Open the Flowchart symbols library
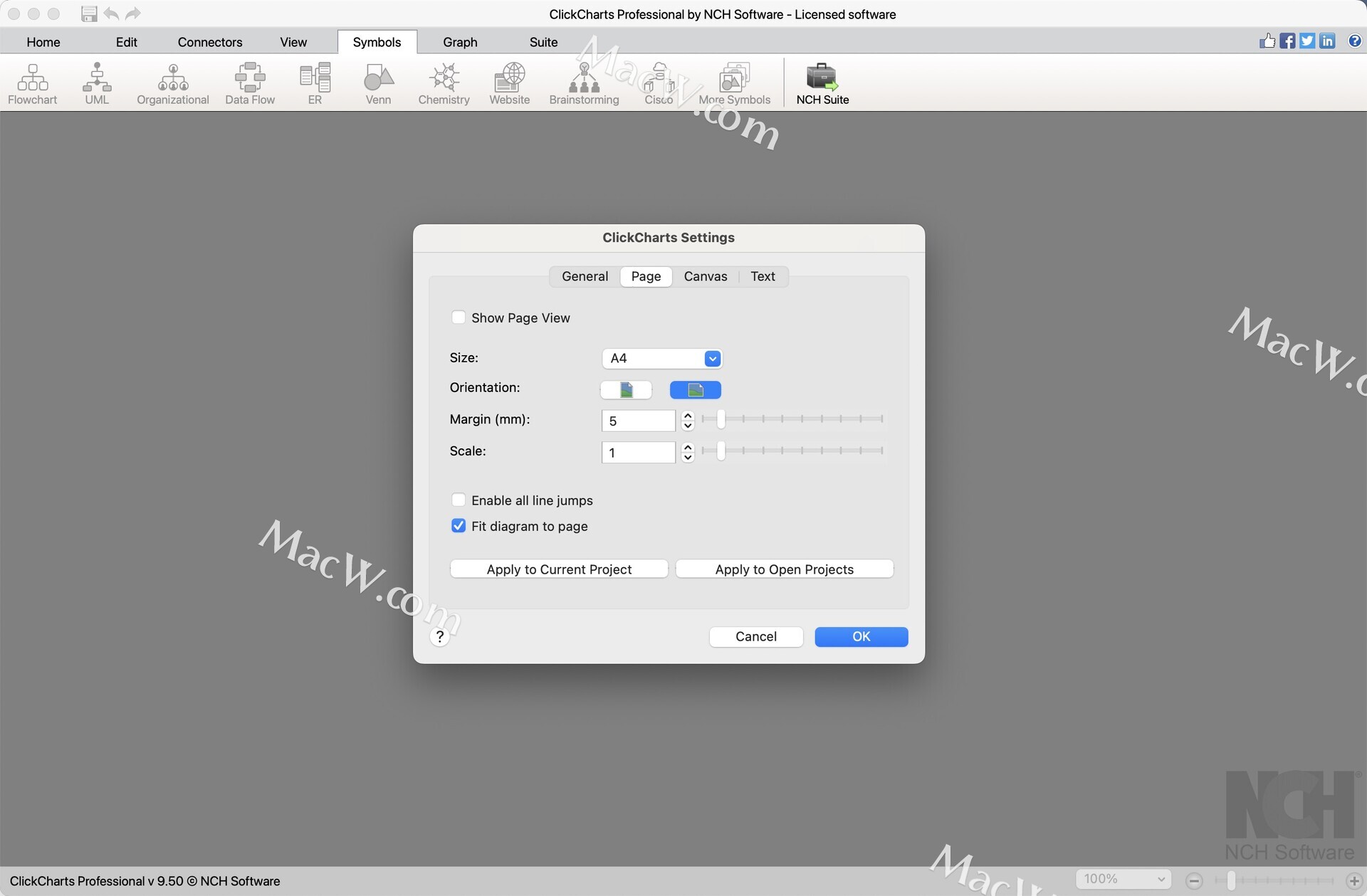This screenshot has height=896, width=1367. point(32,83)
